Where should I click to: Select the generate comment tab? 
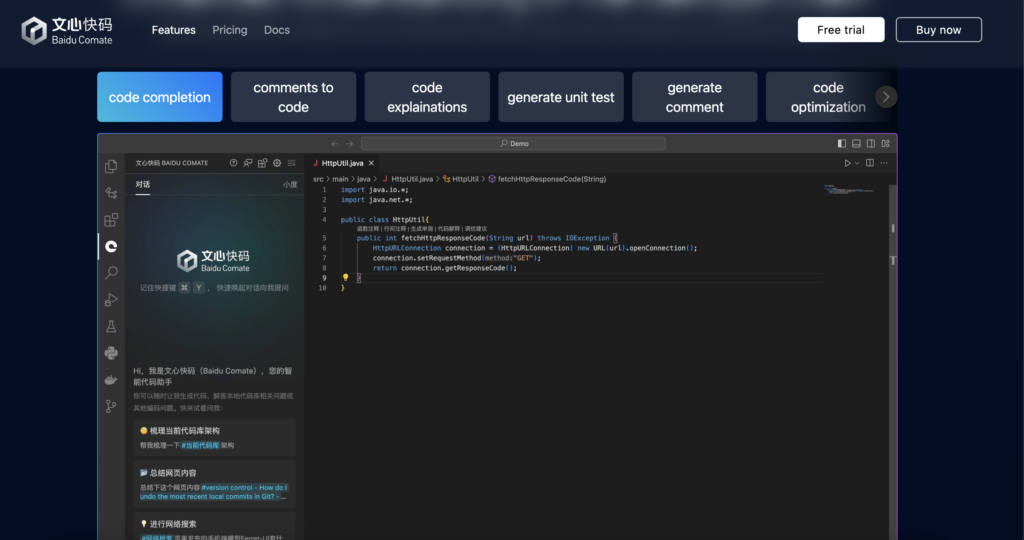coord(694,97)
